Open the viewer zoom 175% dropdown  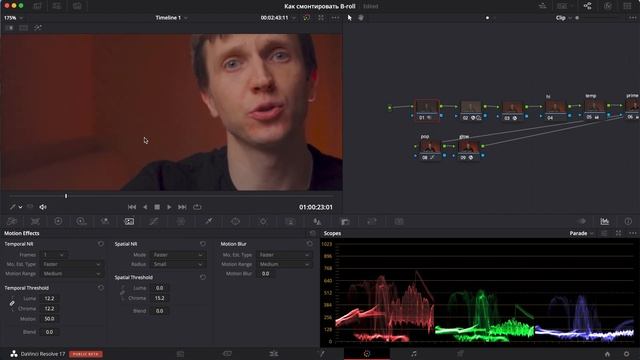[13, 18]
